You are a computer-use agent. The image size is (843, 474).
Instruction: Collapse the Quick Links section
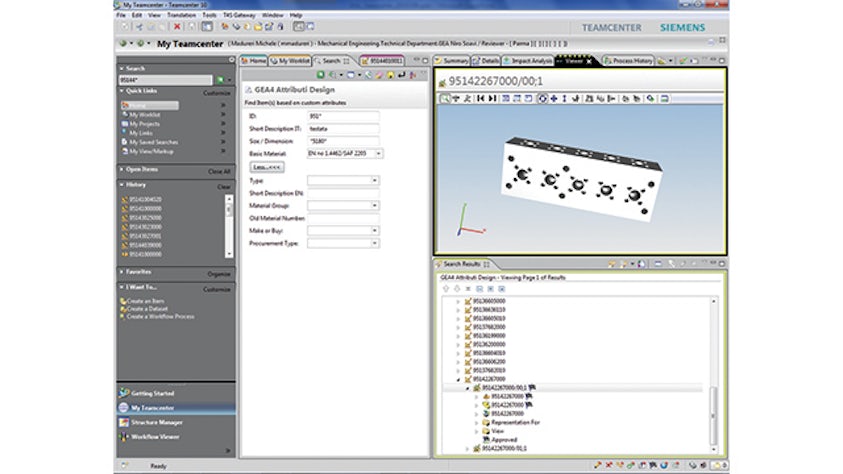pyautogui.click(x=122, y=91)
